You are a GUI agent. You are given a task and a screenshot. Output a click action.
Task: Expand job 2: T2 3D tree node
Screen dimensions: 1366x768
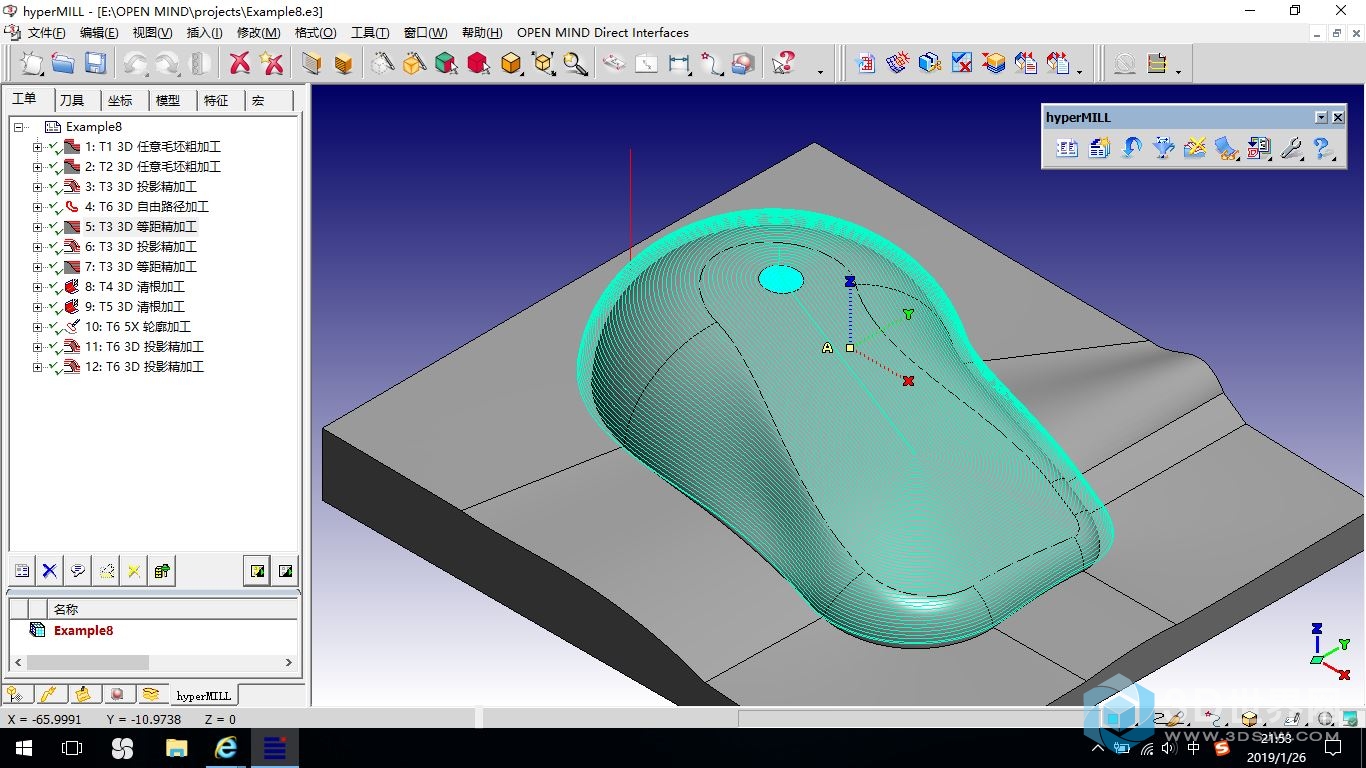coord(38,167)
